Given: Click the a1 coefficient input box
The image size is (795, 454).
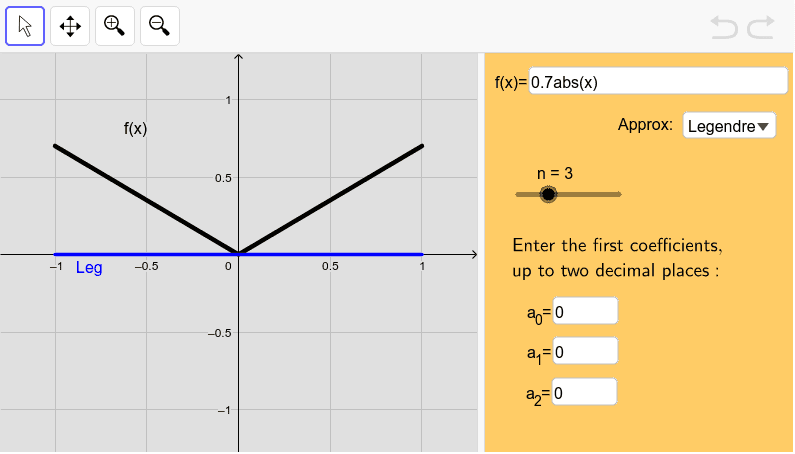Looking at the screenshot, I should click(585, 351).
